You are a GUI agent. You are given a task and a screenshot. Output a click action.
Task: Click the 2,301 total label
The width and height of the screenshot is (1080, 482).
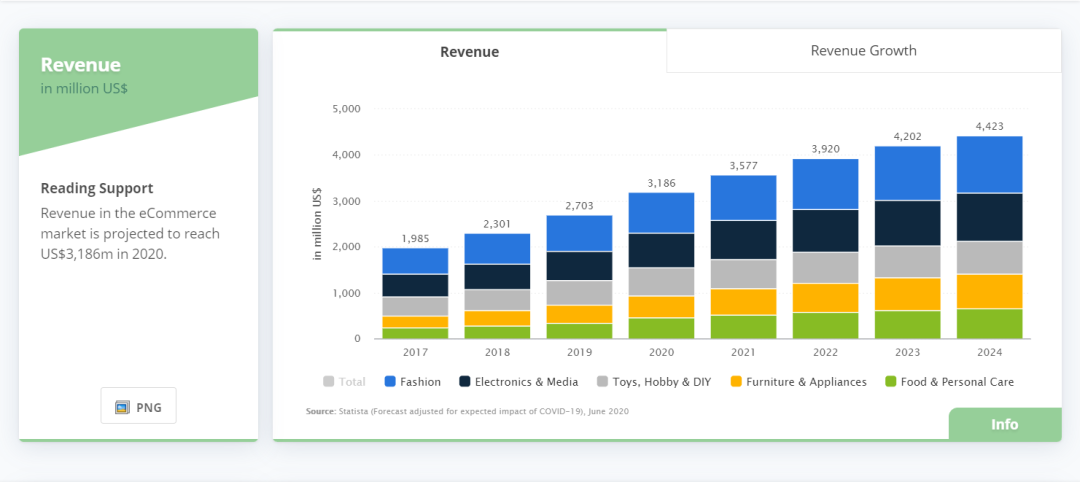click(x=497, y=224)
